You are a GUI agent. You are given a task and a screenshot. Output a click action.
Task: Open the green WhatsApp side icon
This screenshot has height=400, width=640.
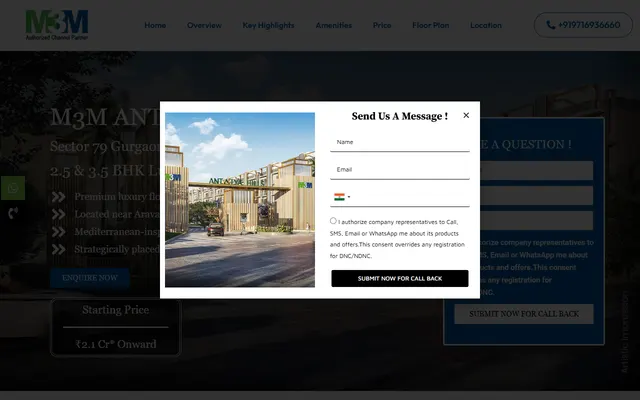tap(13, 188)
